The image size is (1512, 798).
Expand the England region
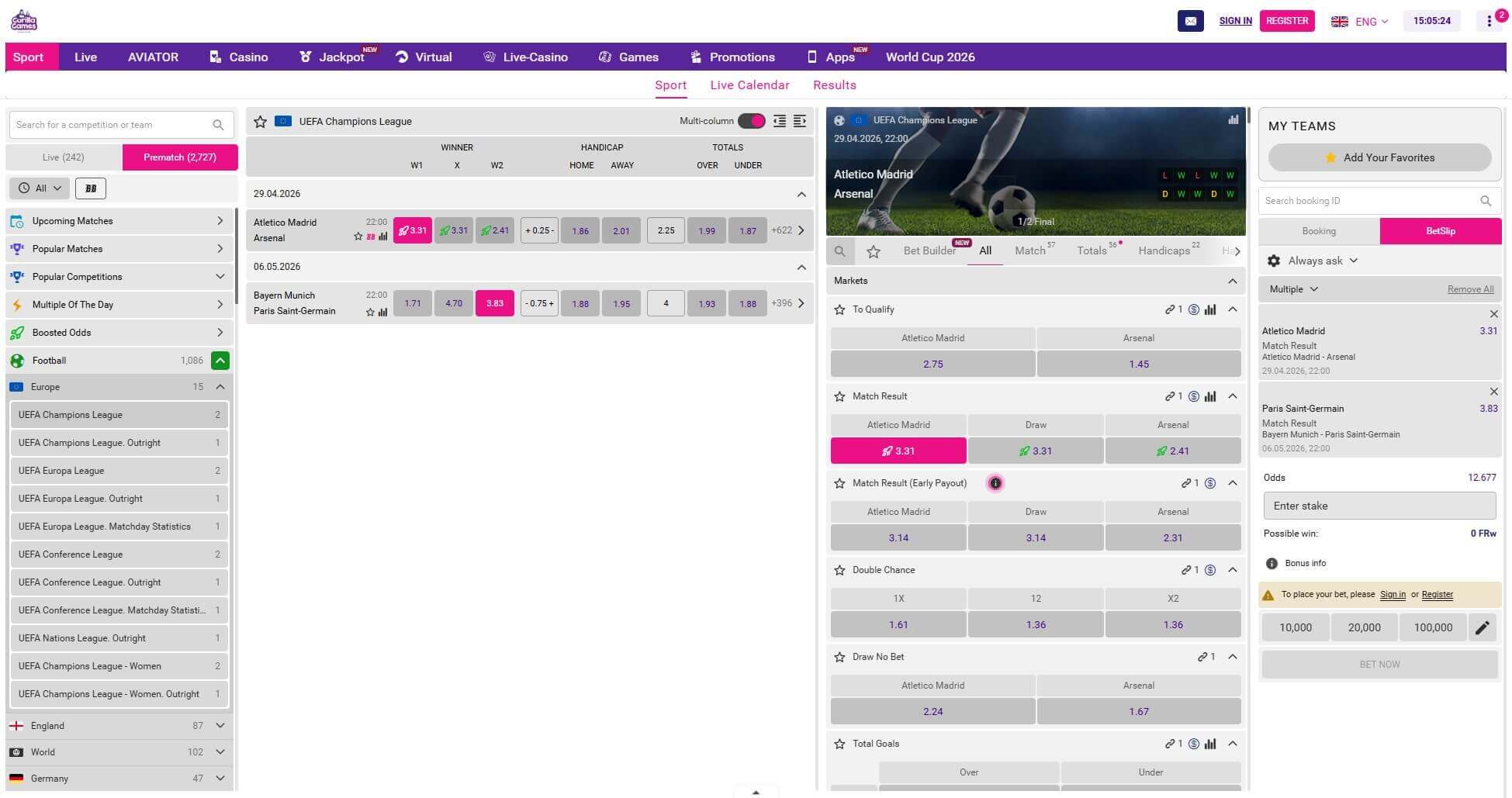(x=220, y=726)
